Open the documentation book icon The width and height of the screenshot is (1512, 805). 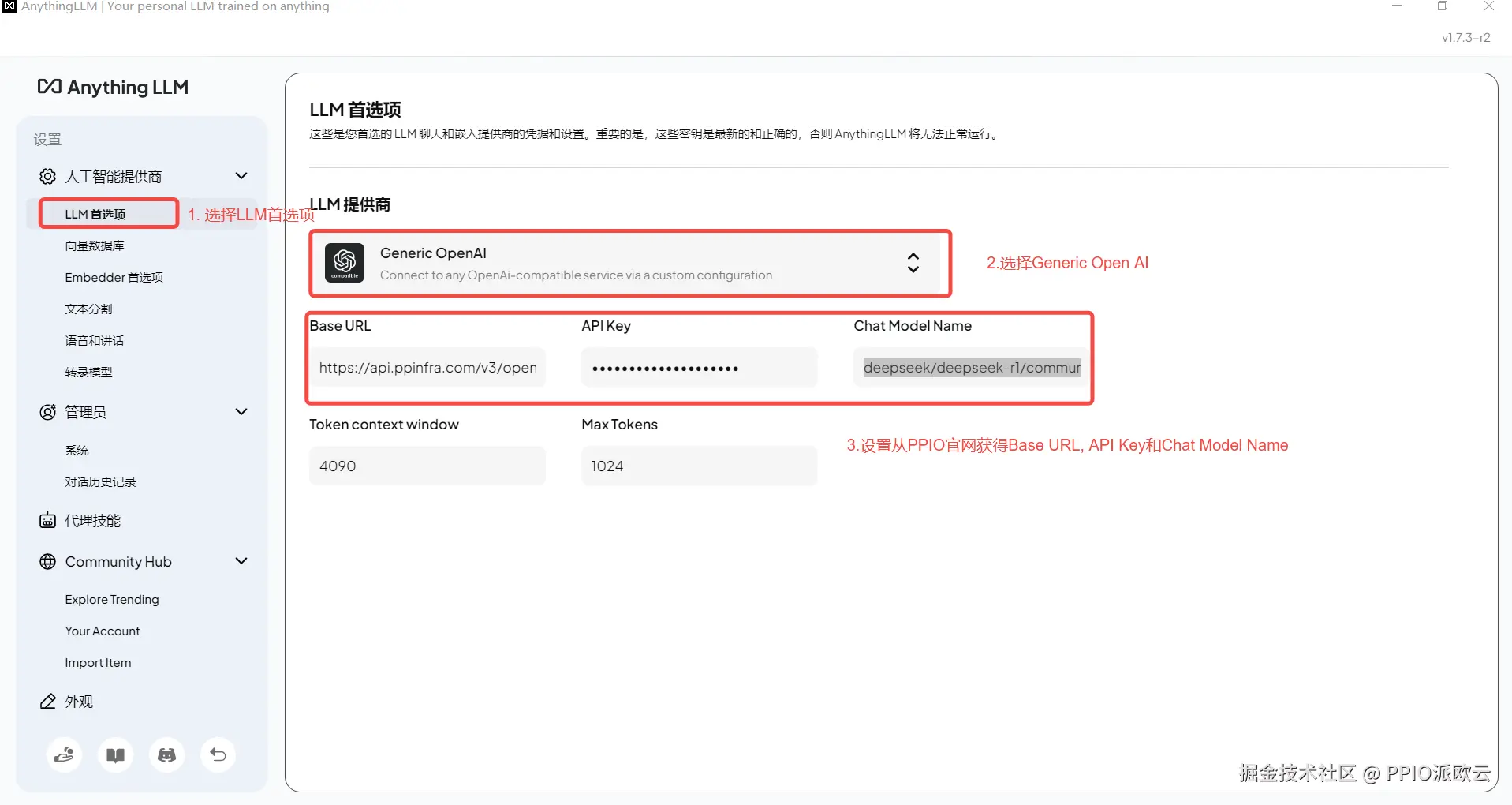pos(115,754)
